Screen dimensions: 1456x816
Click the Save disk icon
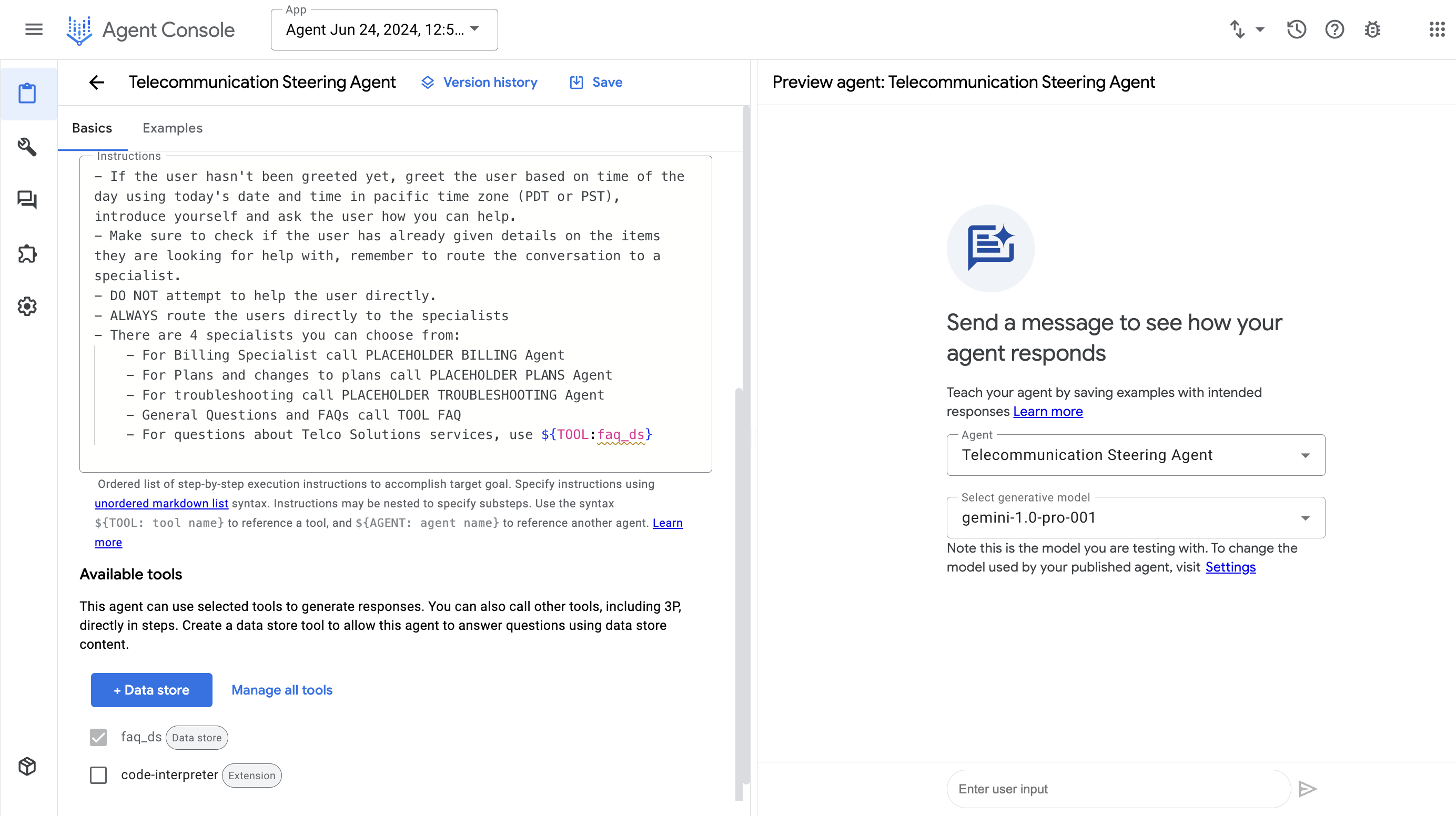tap(576, 83)
